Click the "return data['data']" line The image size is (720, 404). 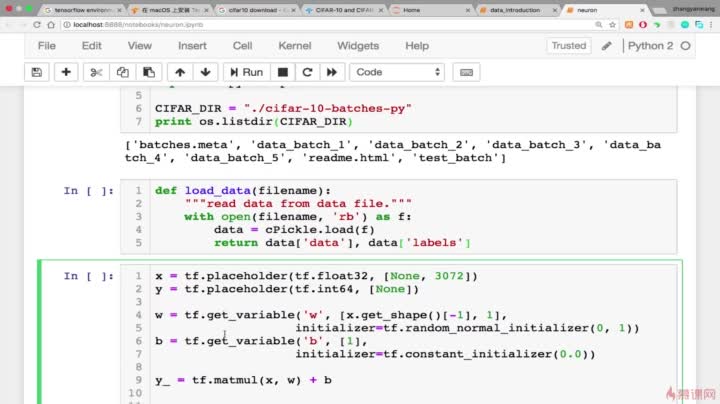click(x=342, y=242)
